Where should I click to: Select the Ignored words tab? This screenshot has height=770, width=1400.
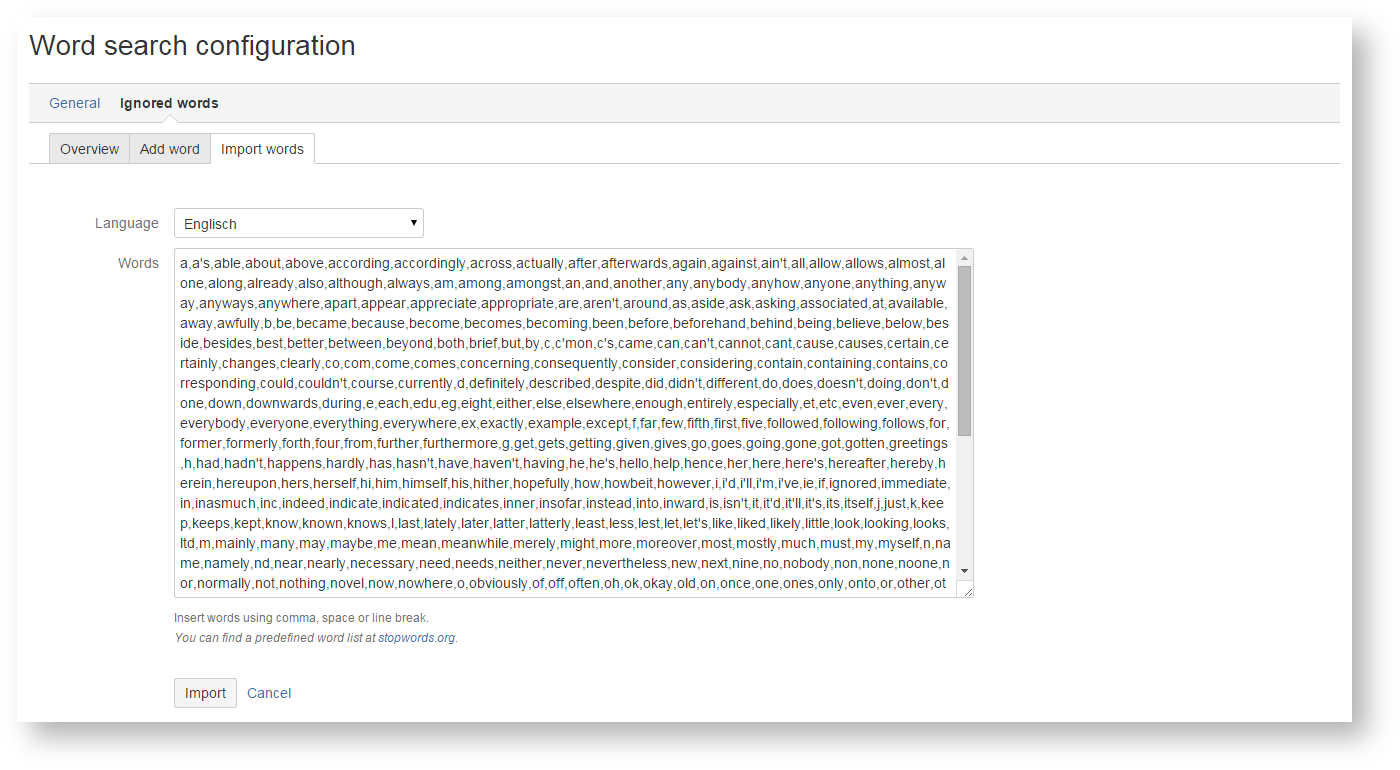click(x=169, y=103)
